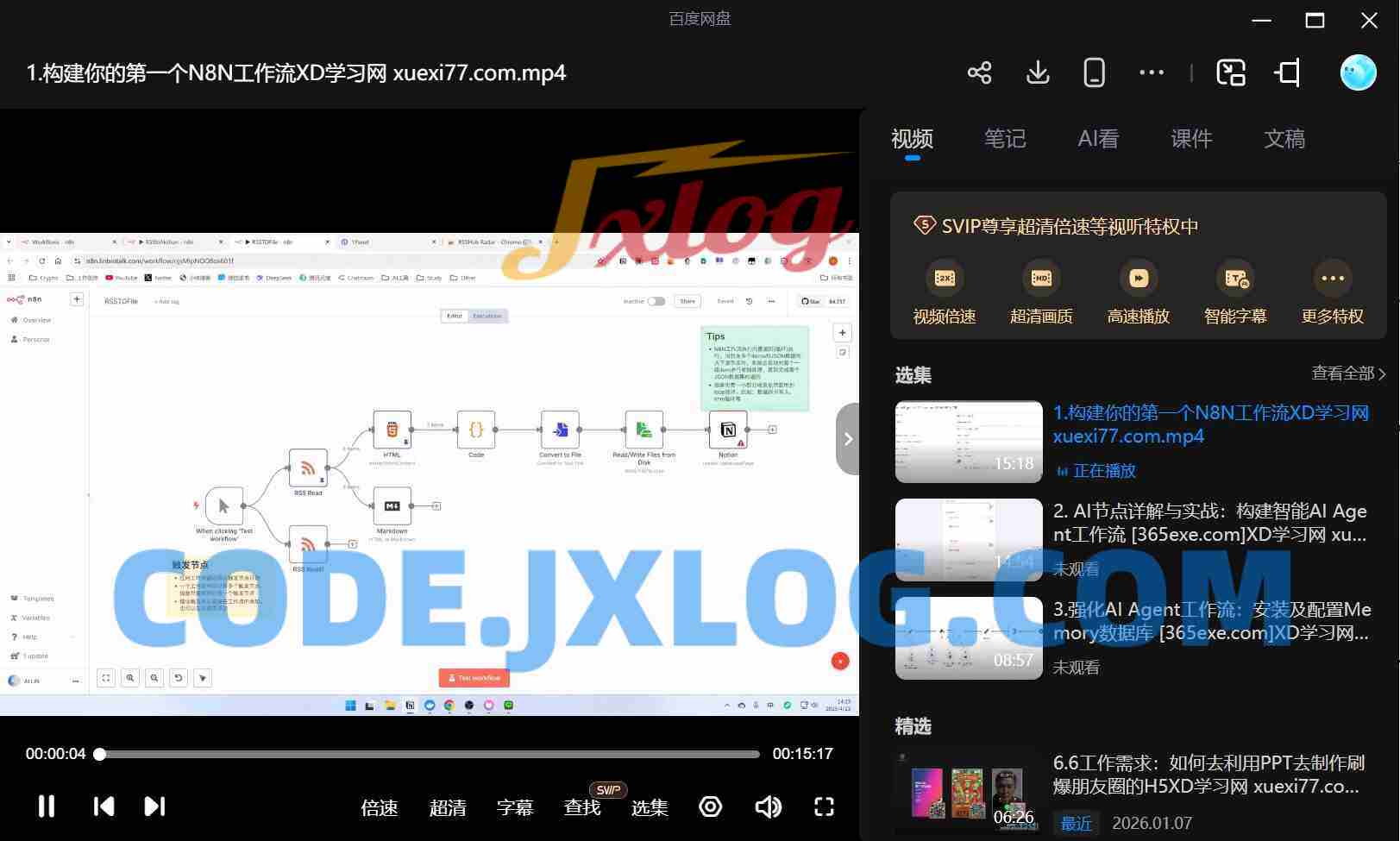This screenshot has width=1400, height=841.
Task: Skip to the previous video
Action: pos(104,806)
